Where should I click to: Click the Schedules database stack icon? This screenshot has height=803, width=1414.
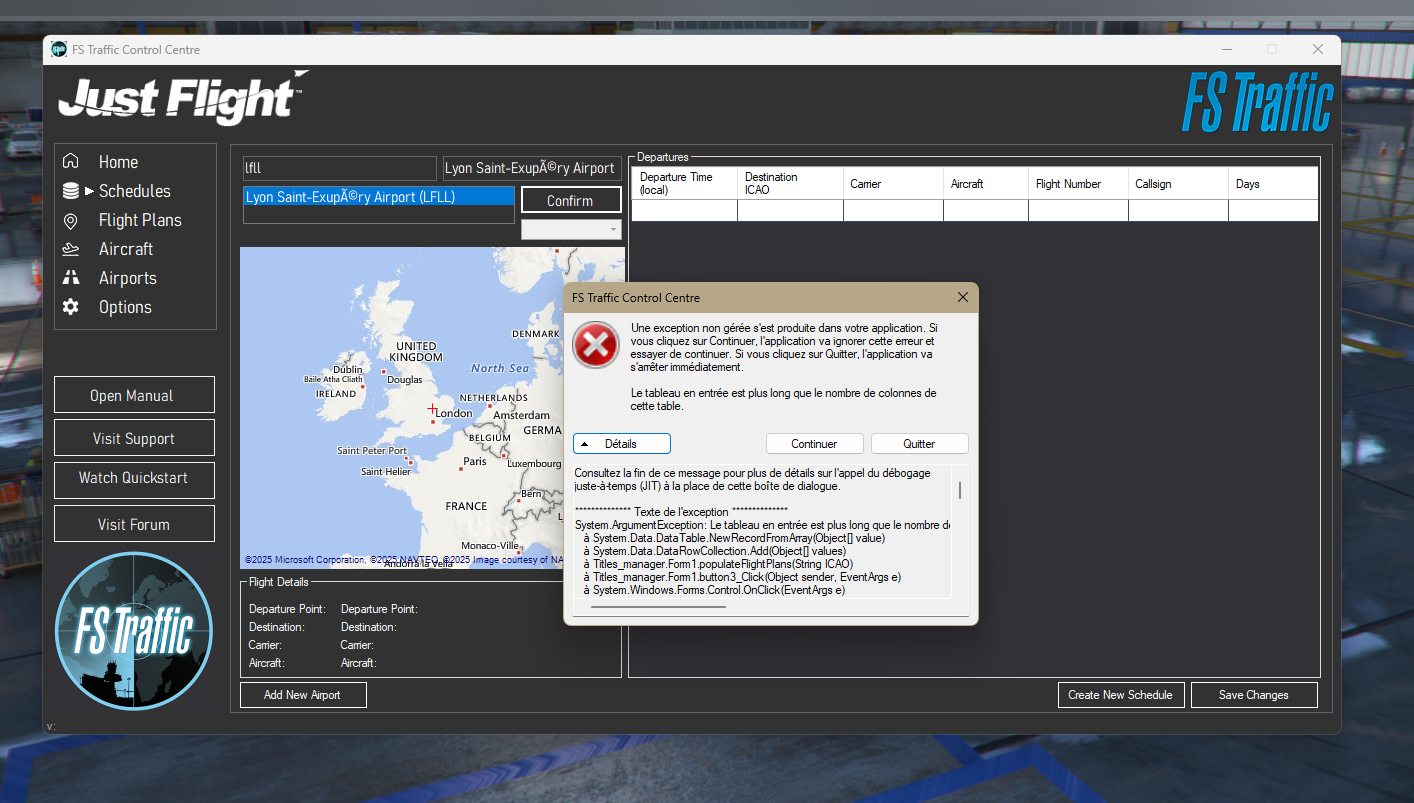(x=70, y=190)
